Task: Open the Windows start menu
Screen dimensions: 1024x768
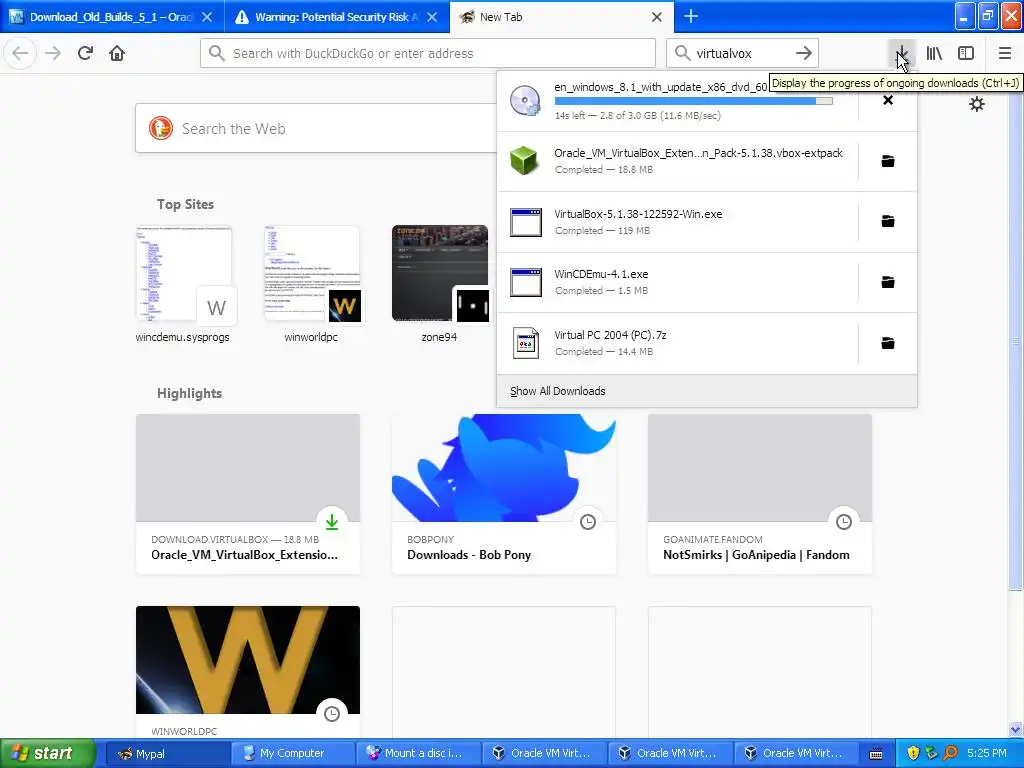Action: tap(48, 753)
